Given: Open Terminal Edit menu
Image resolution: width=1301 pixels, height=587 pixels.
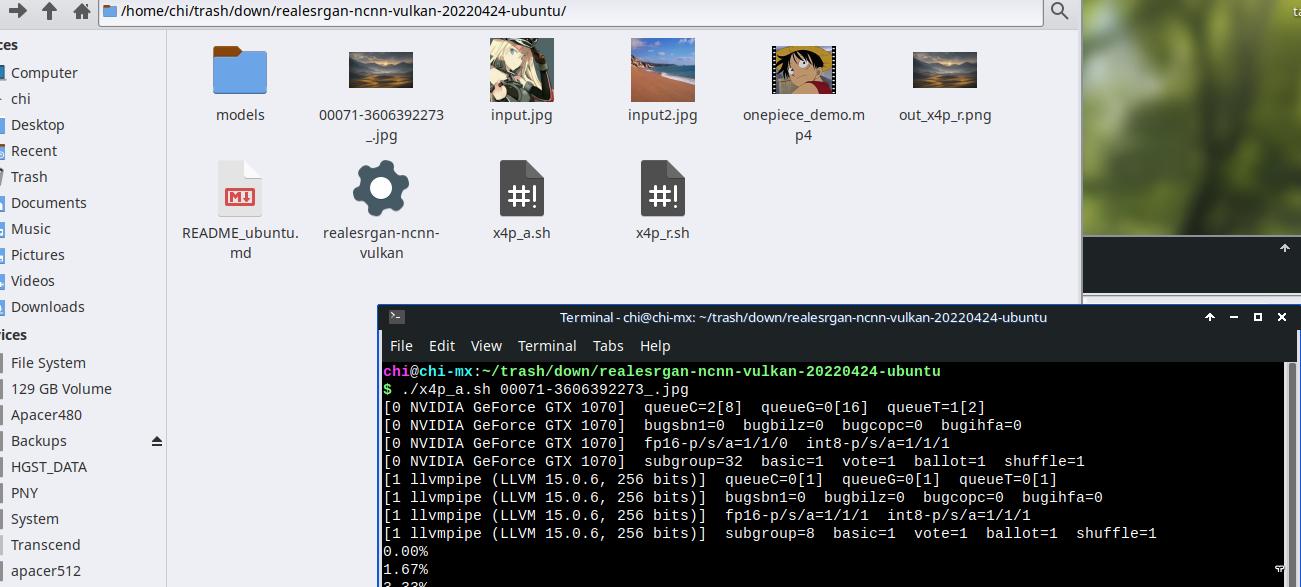Looking at the screenshot, I should click(x=442, y=346).
